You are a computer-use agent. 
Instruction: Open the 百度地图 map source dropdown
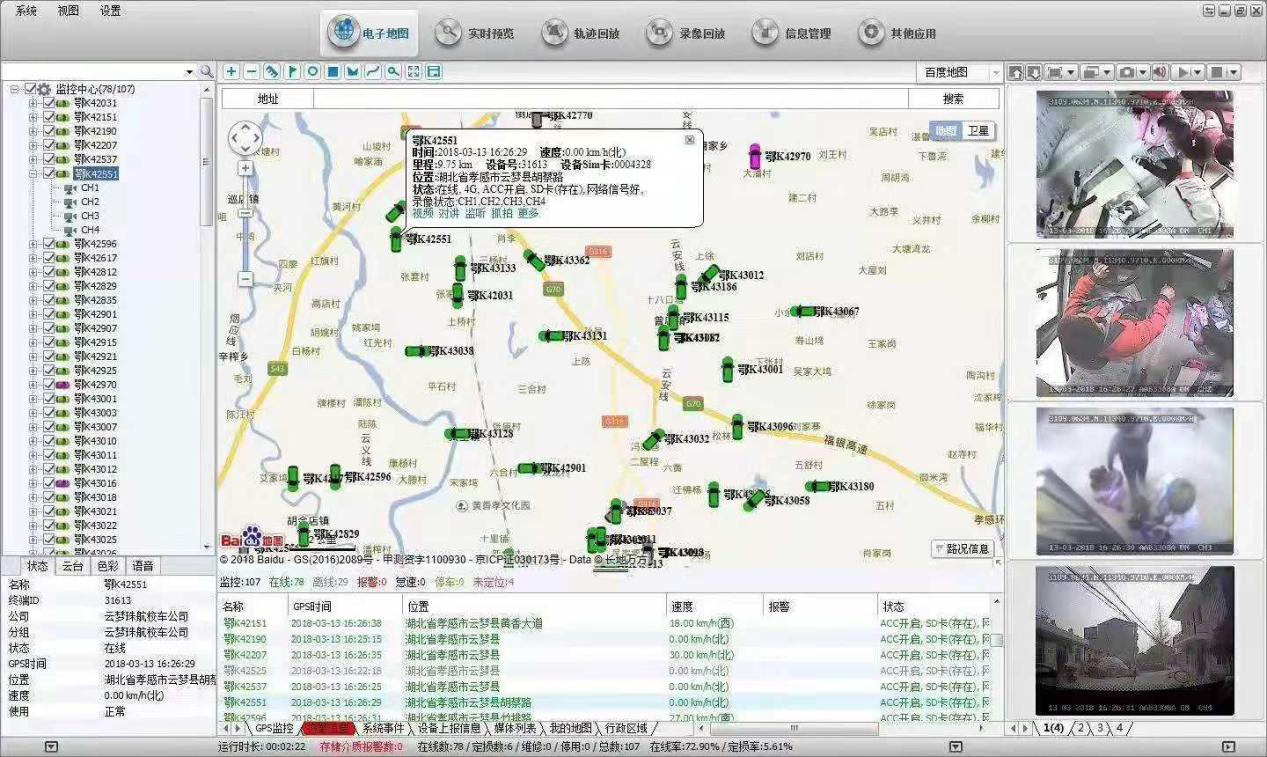(x=957, y=72)
